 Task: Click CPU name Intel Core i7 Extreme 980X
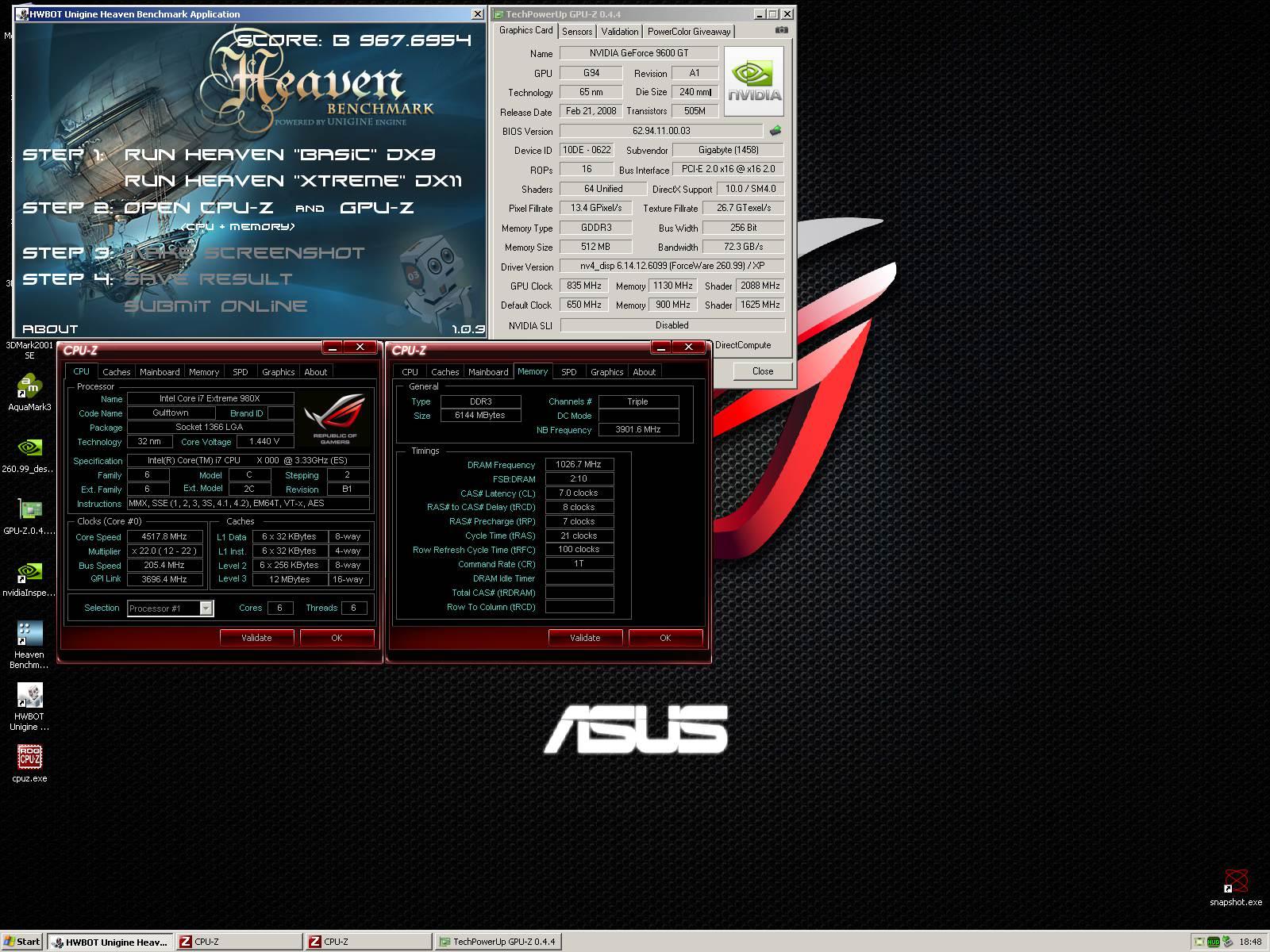tap(210, 399)
